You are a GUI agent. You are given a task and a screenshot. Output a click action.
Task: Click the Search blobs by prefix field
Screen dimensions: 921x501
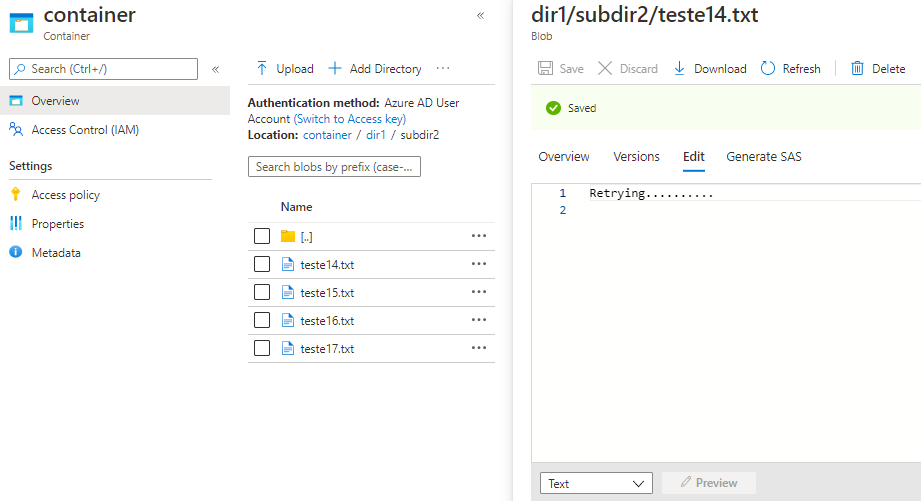334,167
